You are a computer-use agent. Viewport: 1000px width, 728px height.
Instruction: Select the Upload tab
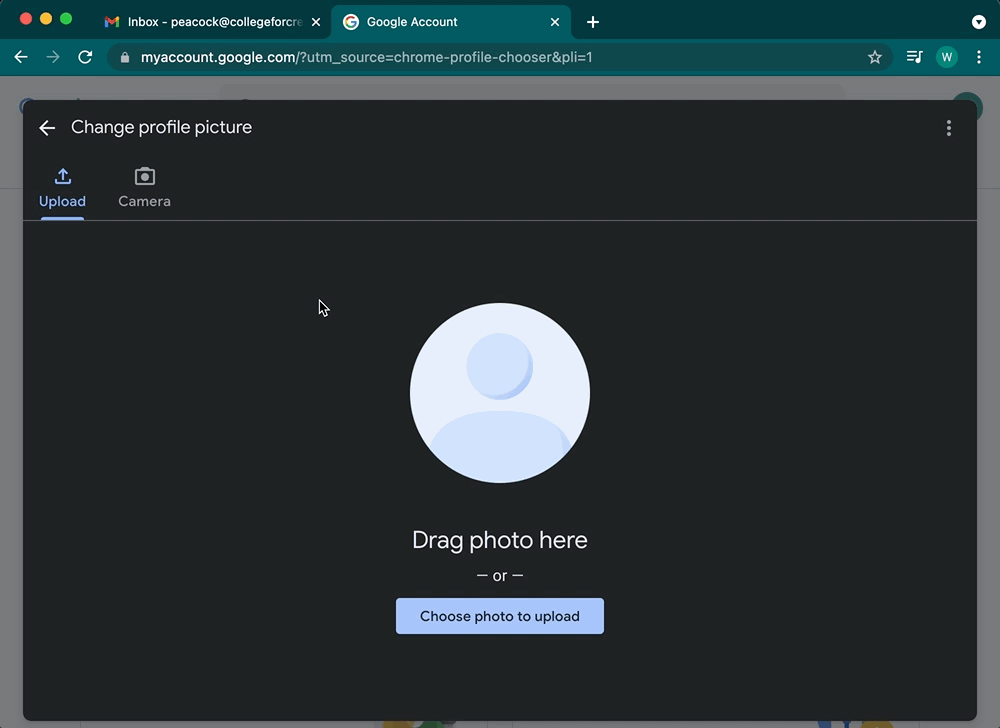(62, 188)
